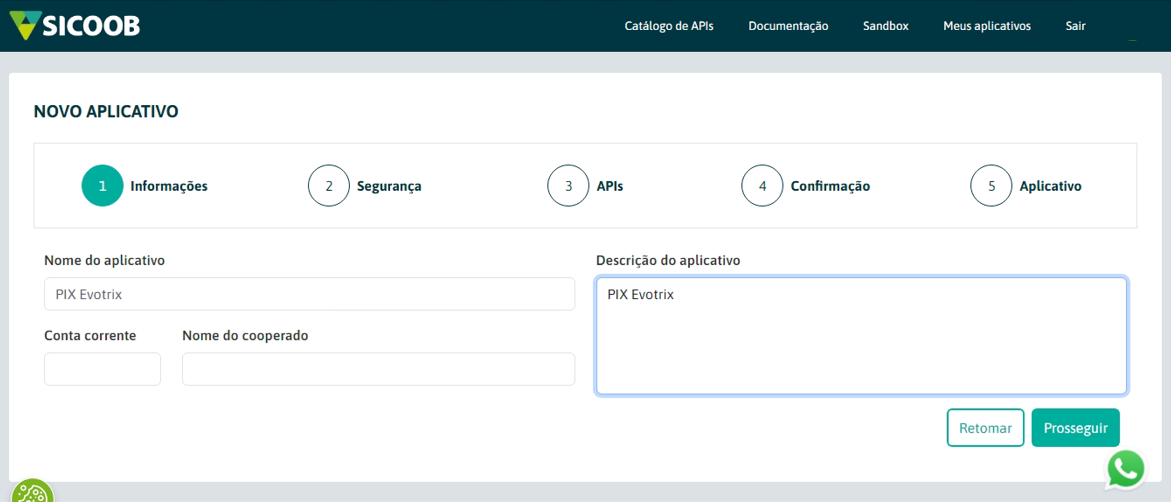Click into the Conta corrente field
The image size is (1171, 502).
click(102, 369)
